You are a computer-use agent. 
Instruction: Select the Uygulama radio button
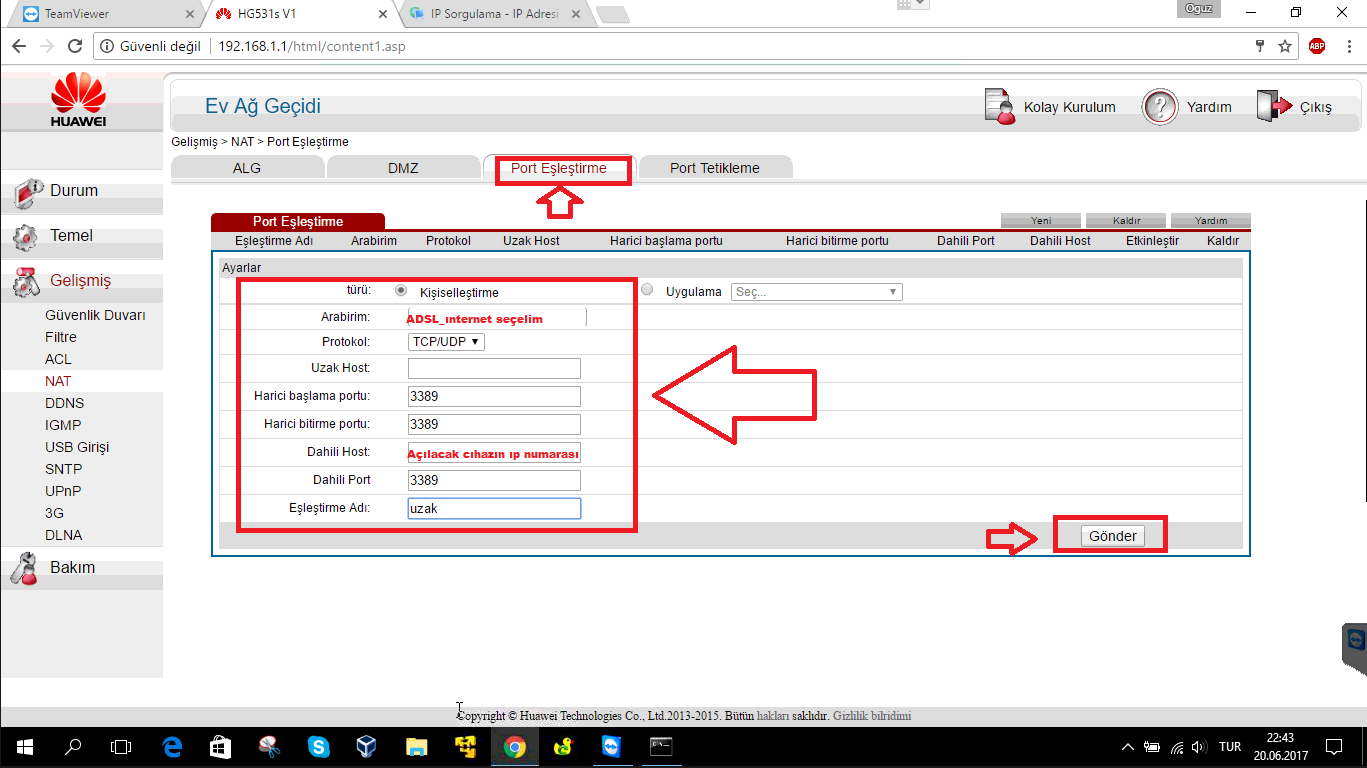[647, 290]
